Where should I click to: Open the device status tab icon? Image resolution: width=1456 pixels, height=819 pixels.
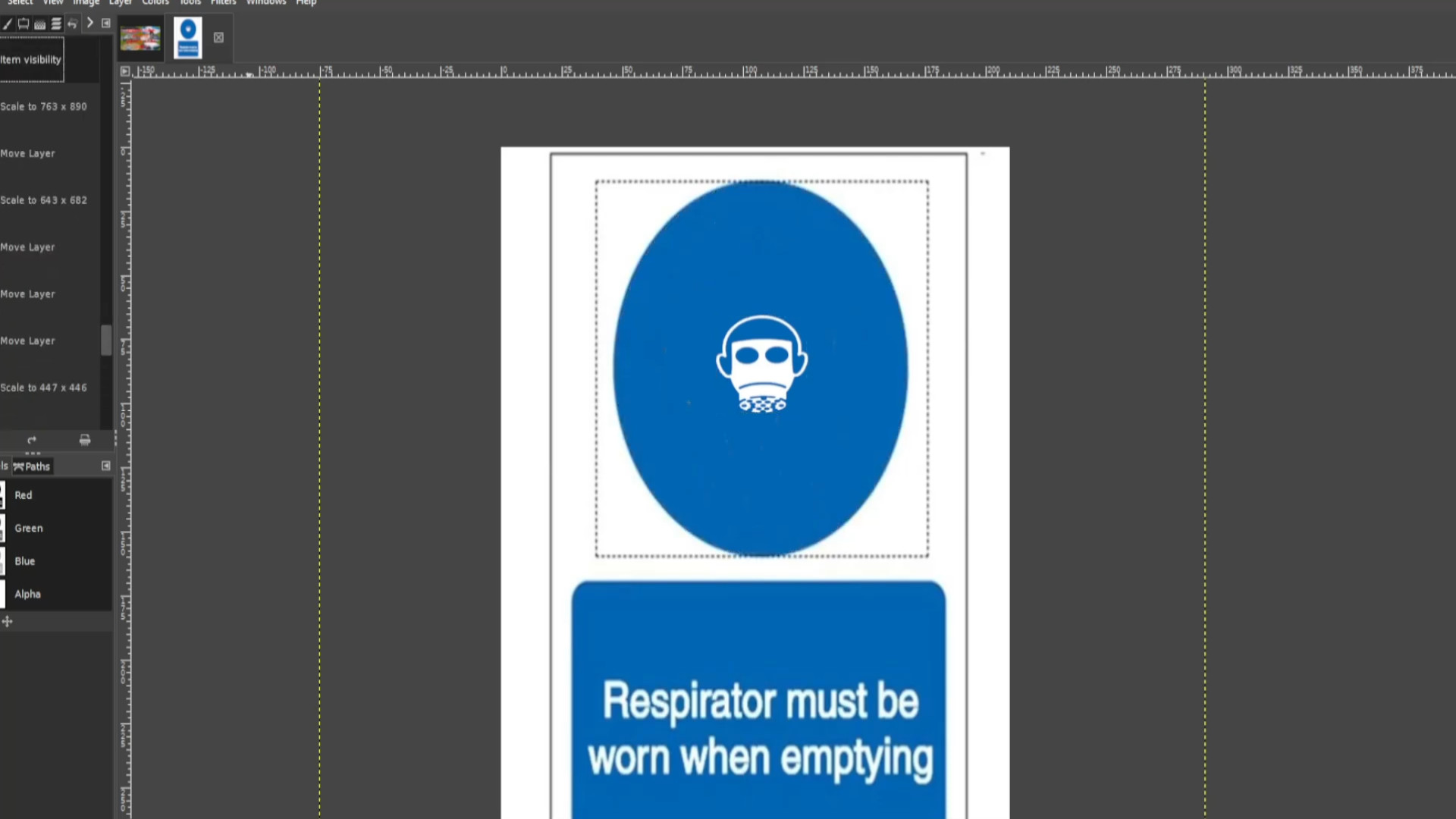tap(24, 24)
